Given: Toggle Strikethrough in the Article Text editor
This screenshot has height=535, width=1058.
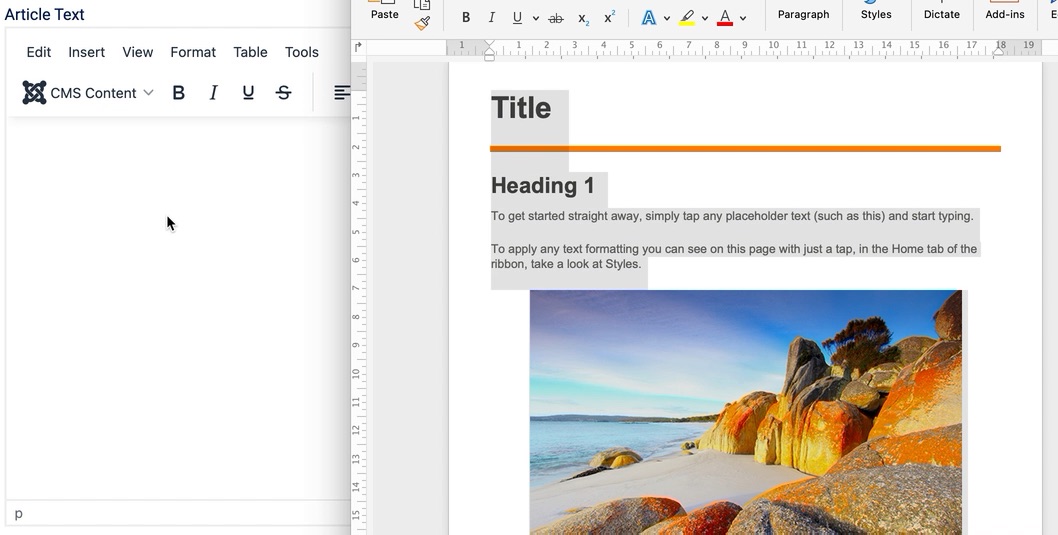Looking at the screenshot, I should point(284,93).
